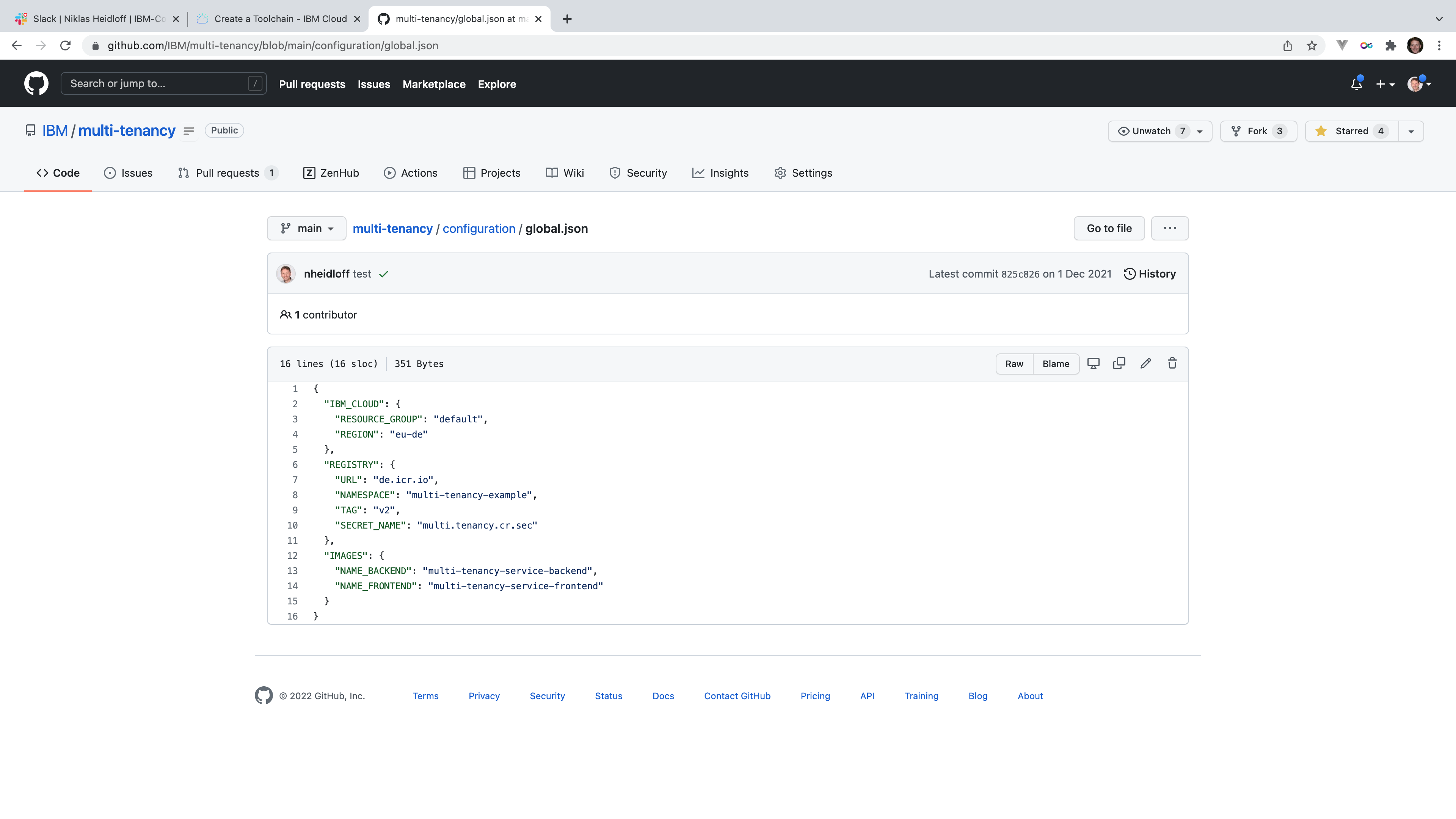Expand the star lists dropdown arrow

1411,131
